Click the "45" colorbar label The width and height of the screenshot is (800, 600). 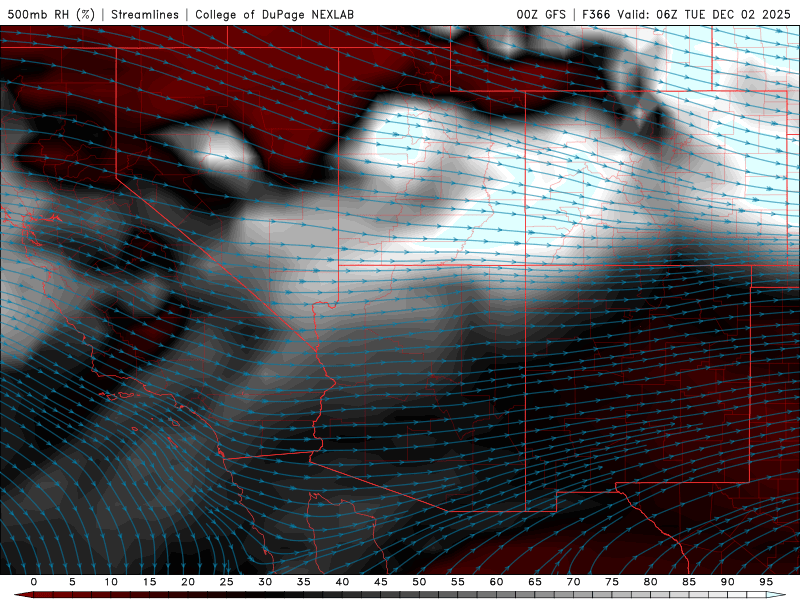381,582
